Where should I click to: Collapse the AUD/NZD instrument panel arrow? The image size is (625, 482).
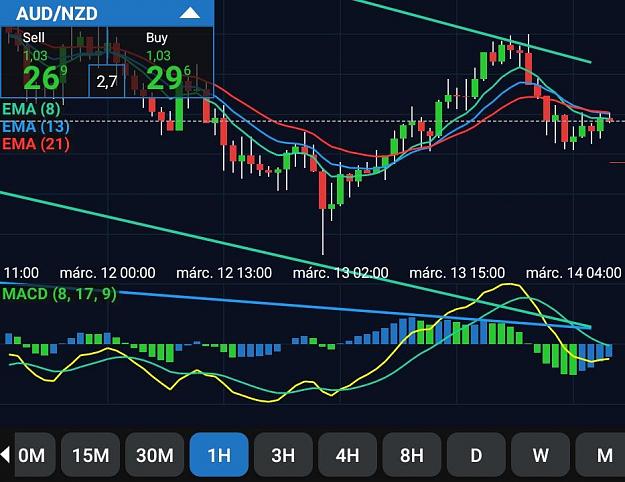click(190, 14)
